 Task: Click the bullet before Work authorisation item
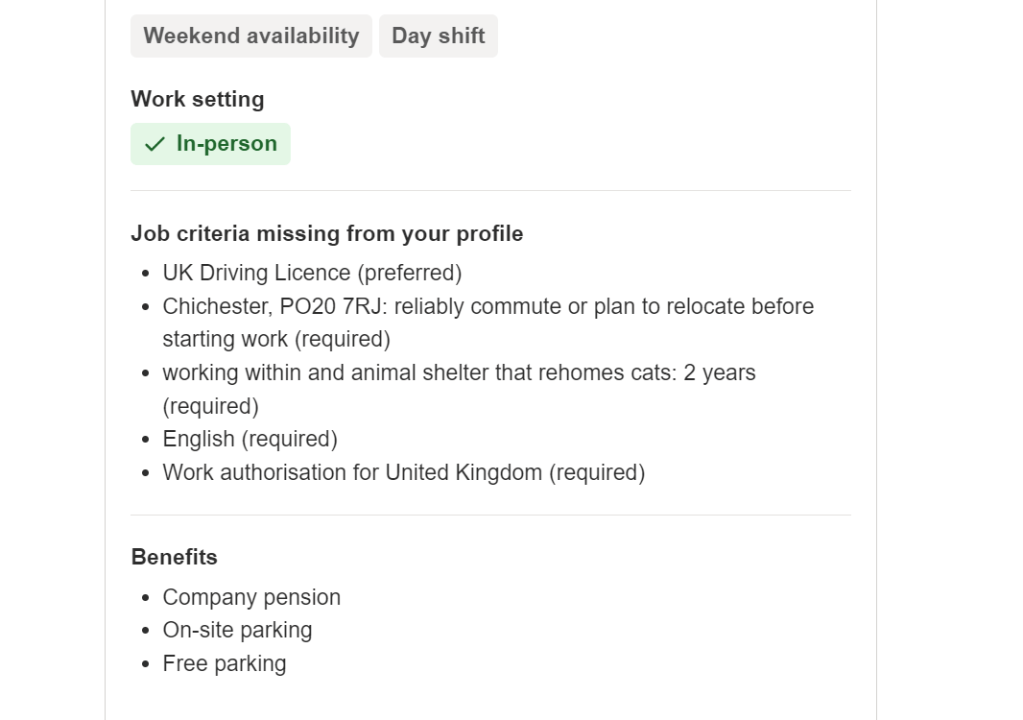point(146,472)
